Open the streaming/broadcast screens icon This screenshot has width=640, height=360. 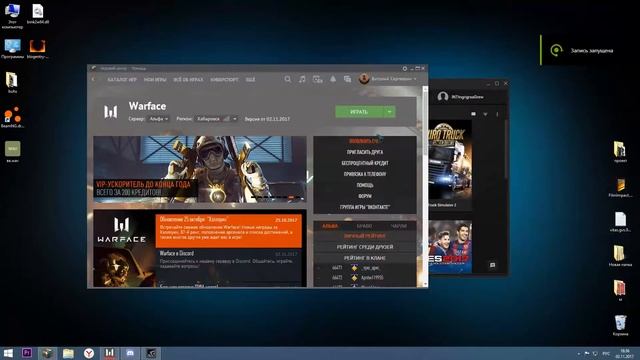coord(318,79)
